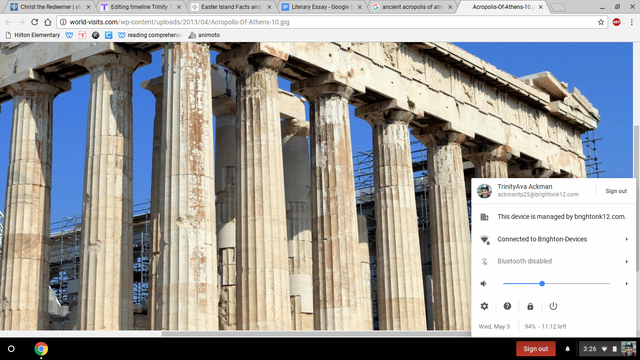This screenshot has height=360, width=640.
Task: Open the notifications bell on shelf
Action: [x=567, y=349]
